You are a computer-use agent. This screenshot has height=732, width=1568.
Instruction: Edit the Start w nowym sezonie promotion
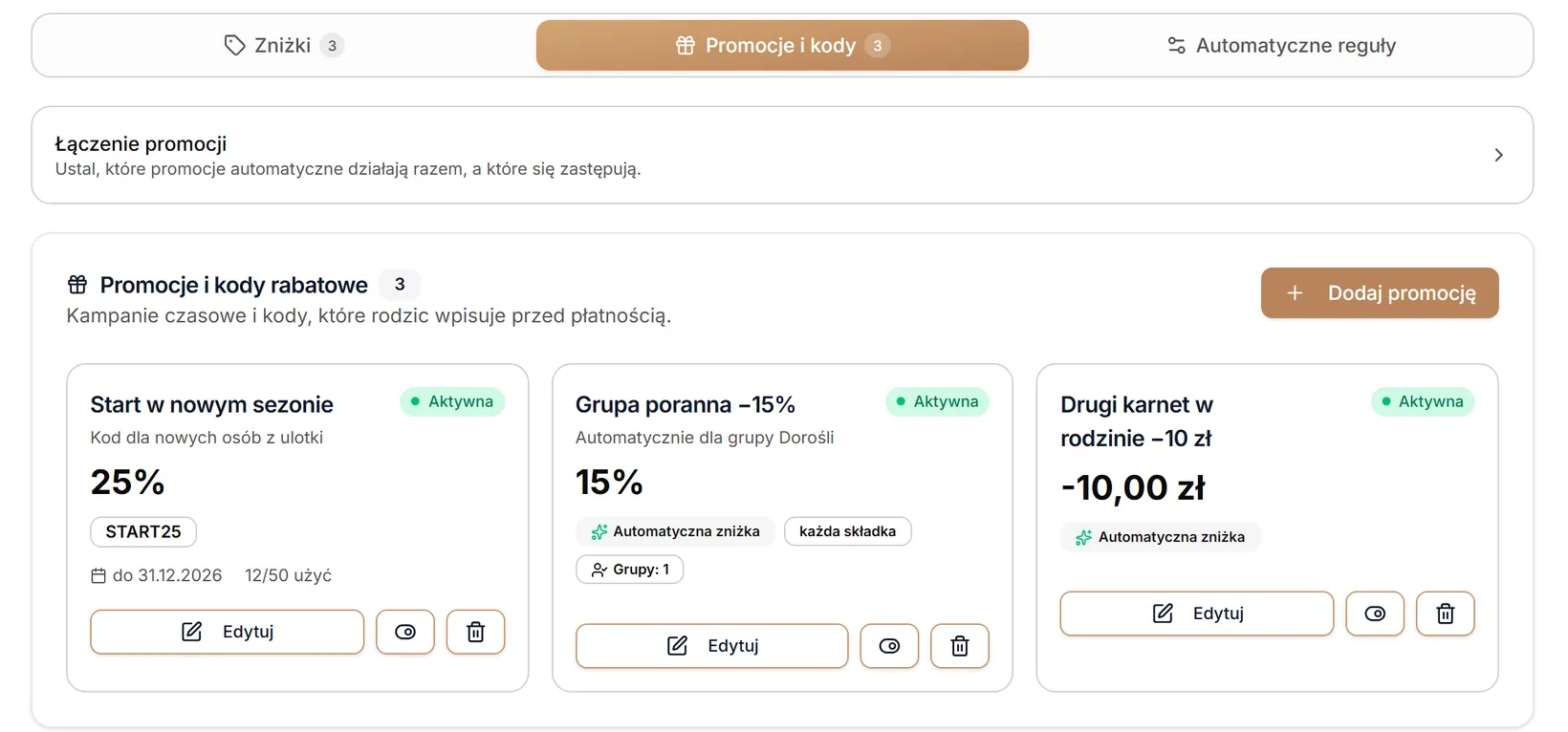(x=228, y=632)
